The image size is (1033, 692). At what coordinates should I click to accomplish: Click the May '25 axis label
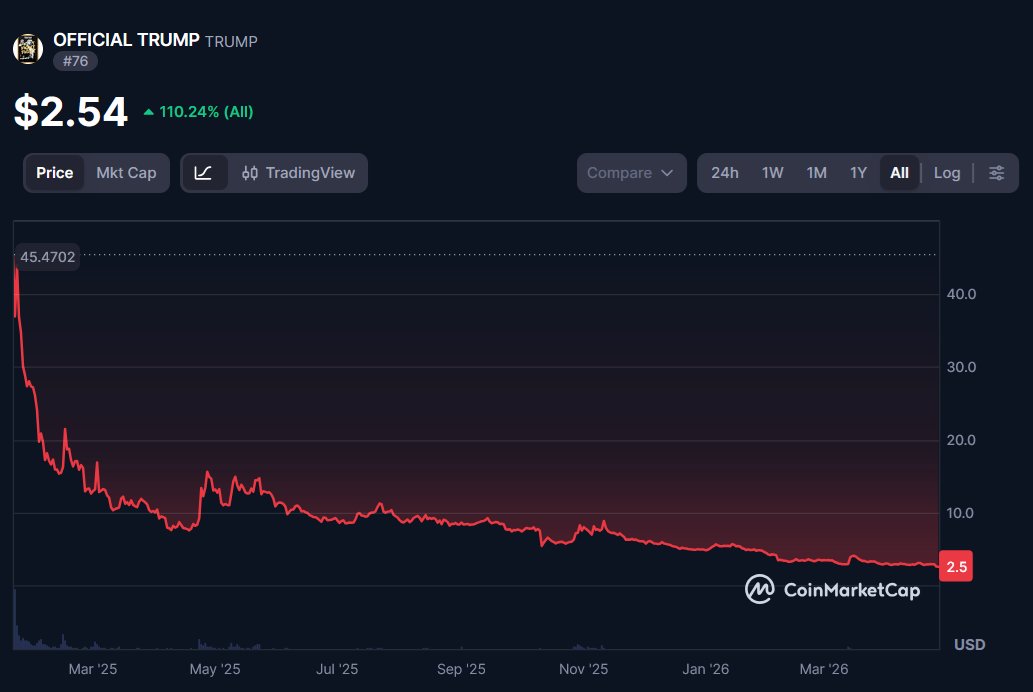(x=215, y=669)
